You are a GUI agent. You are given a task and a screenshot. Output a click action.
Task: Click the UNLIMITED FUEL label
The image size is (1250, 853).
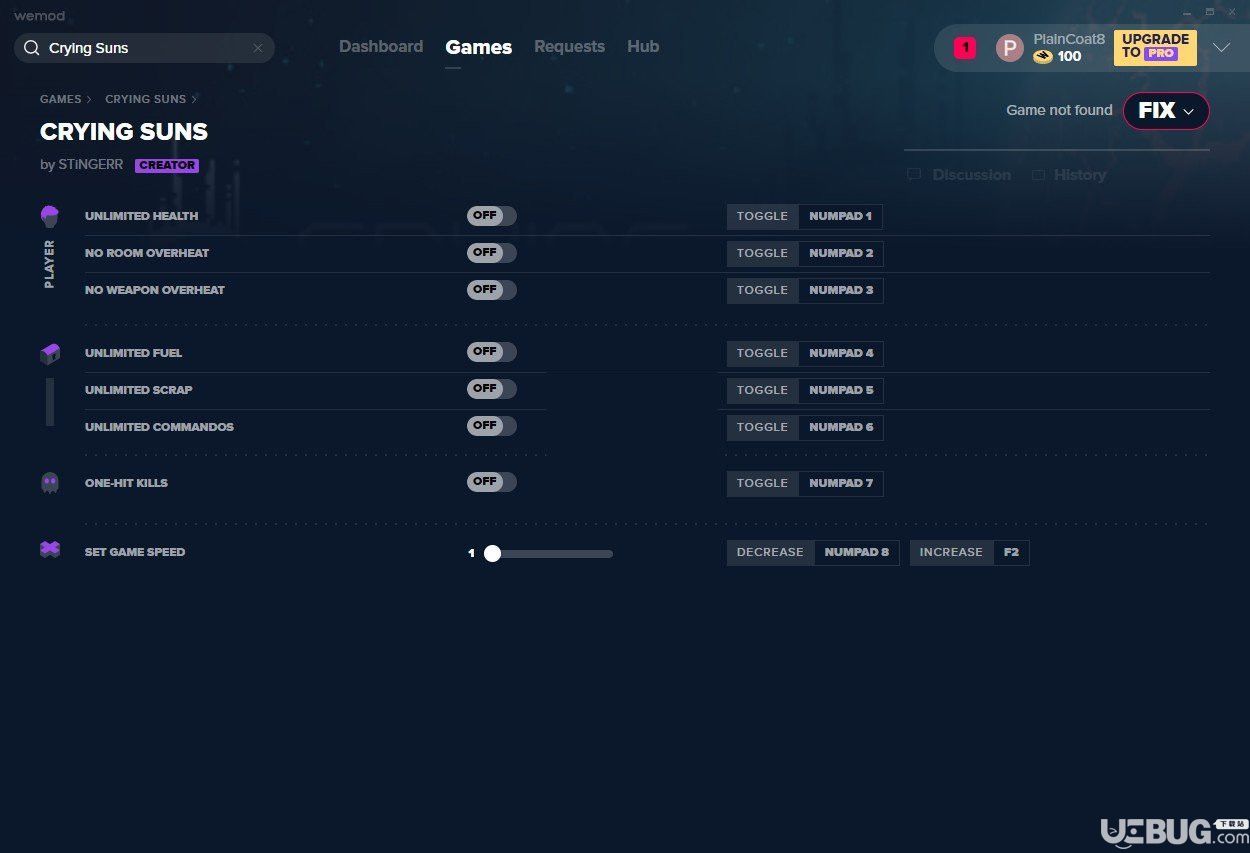point(134,353)
